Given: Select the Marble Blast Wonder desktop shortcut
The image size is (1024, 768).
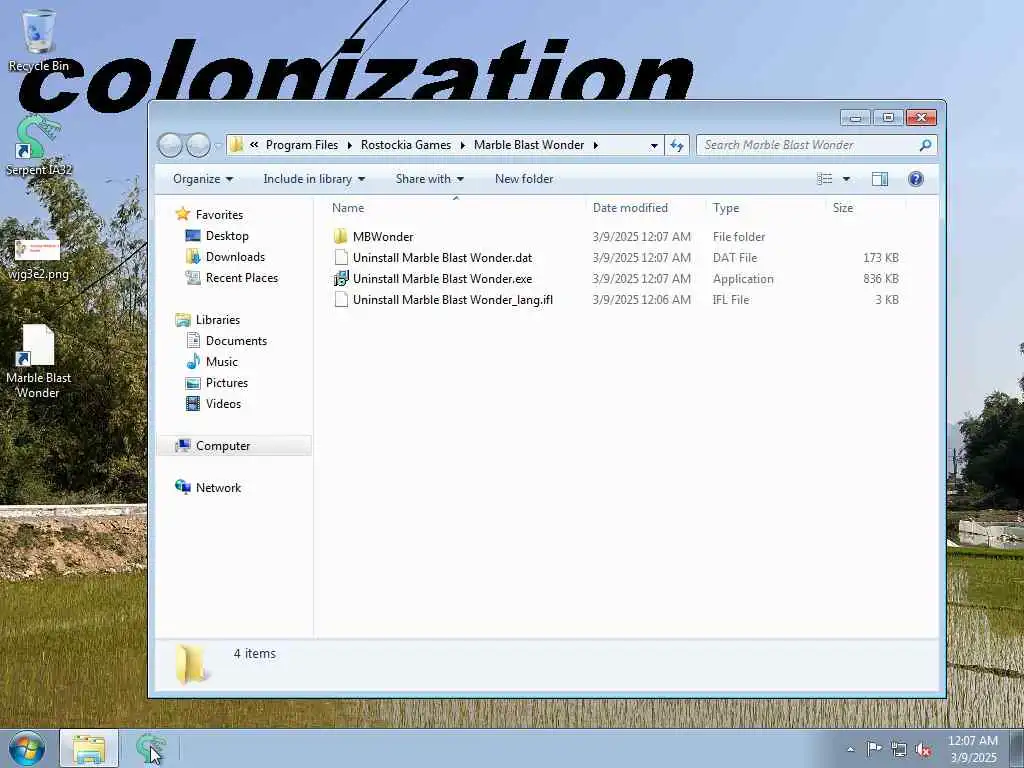Looking at the screenshot, I should click(38, 361).
